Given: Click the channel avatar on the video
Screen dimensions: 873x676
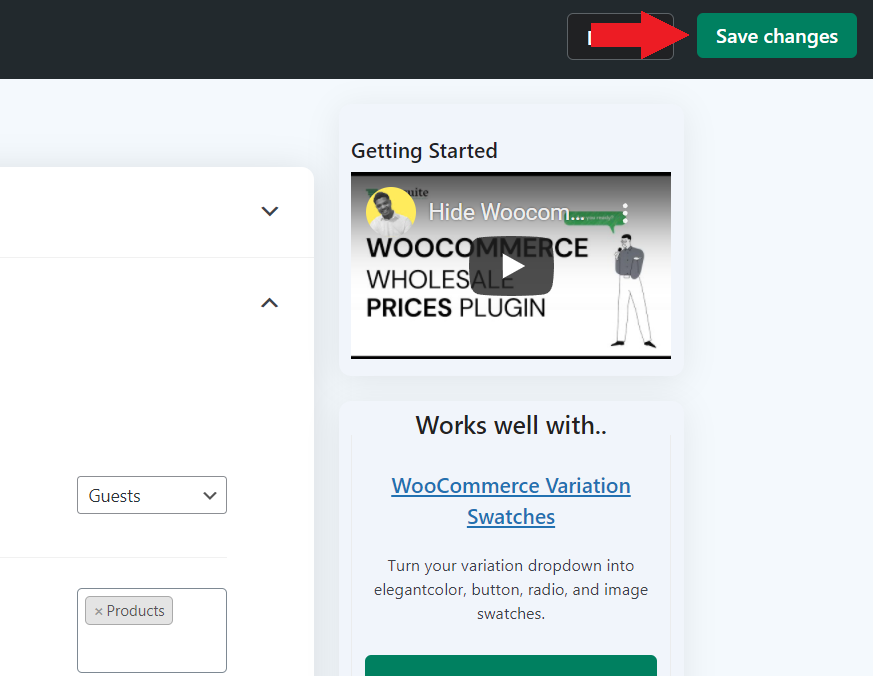Looking at the screenshot, I should pyautogui.click(x=391, y=212).
